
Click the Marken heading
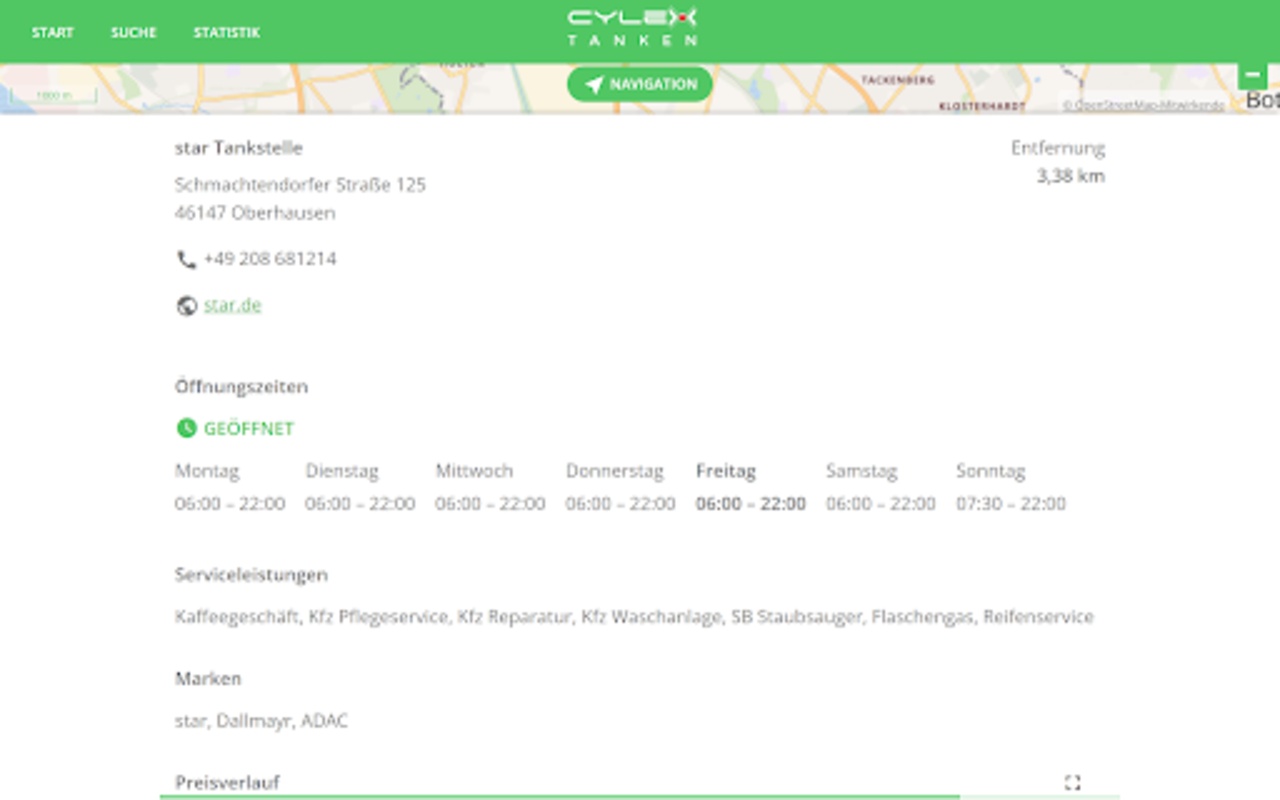pyautogui.click(x=208, y=679)
